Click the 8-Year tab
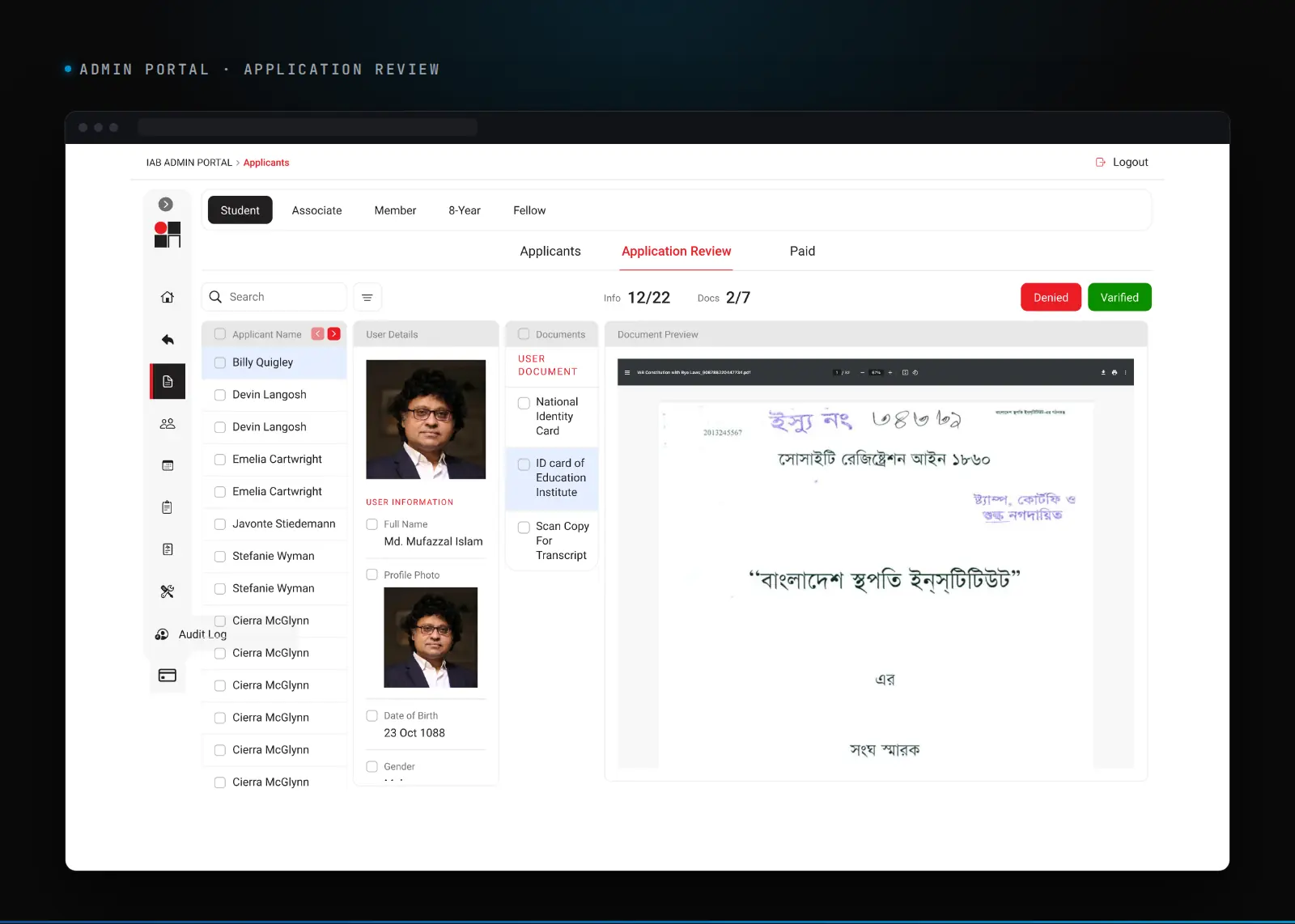Viewport: 1295px width, 924px height. tap(465, 210)
